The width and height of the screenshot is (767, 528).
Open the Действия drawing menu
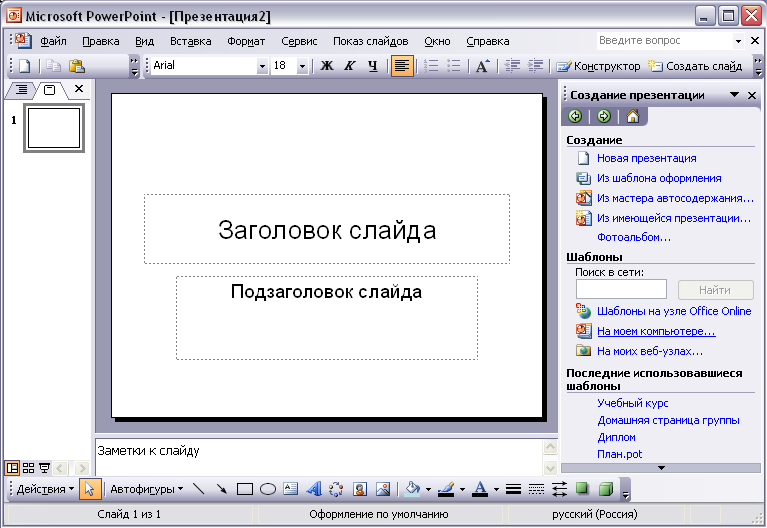click(45, 489)
